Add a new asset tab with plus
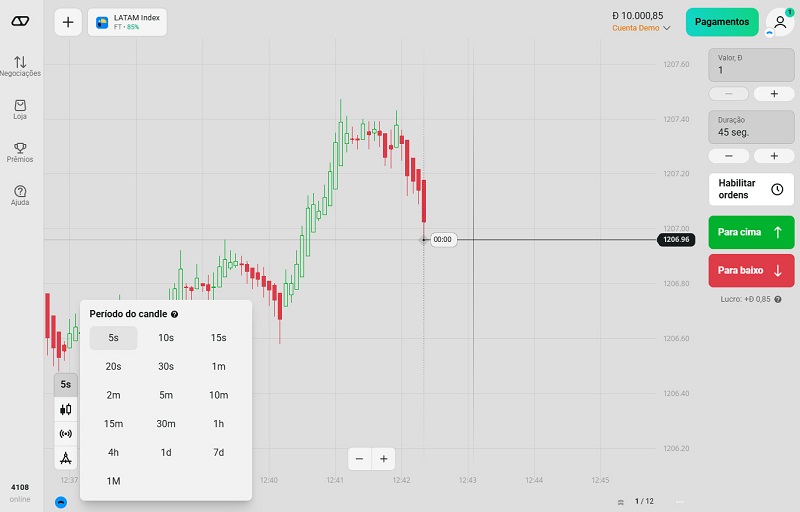Viewport: 800px width, 512px height. (68, 22)
